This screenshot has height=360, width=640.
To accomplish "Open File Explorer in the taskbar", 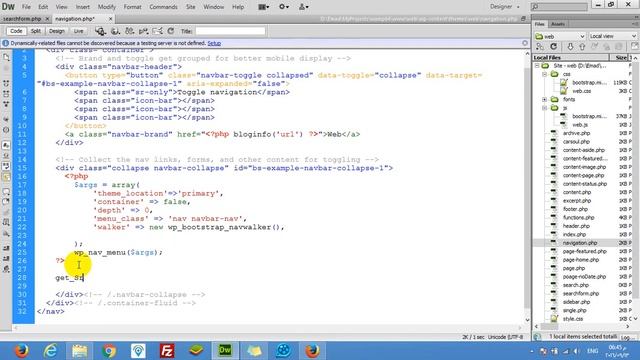I will (x=80, y=351).
